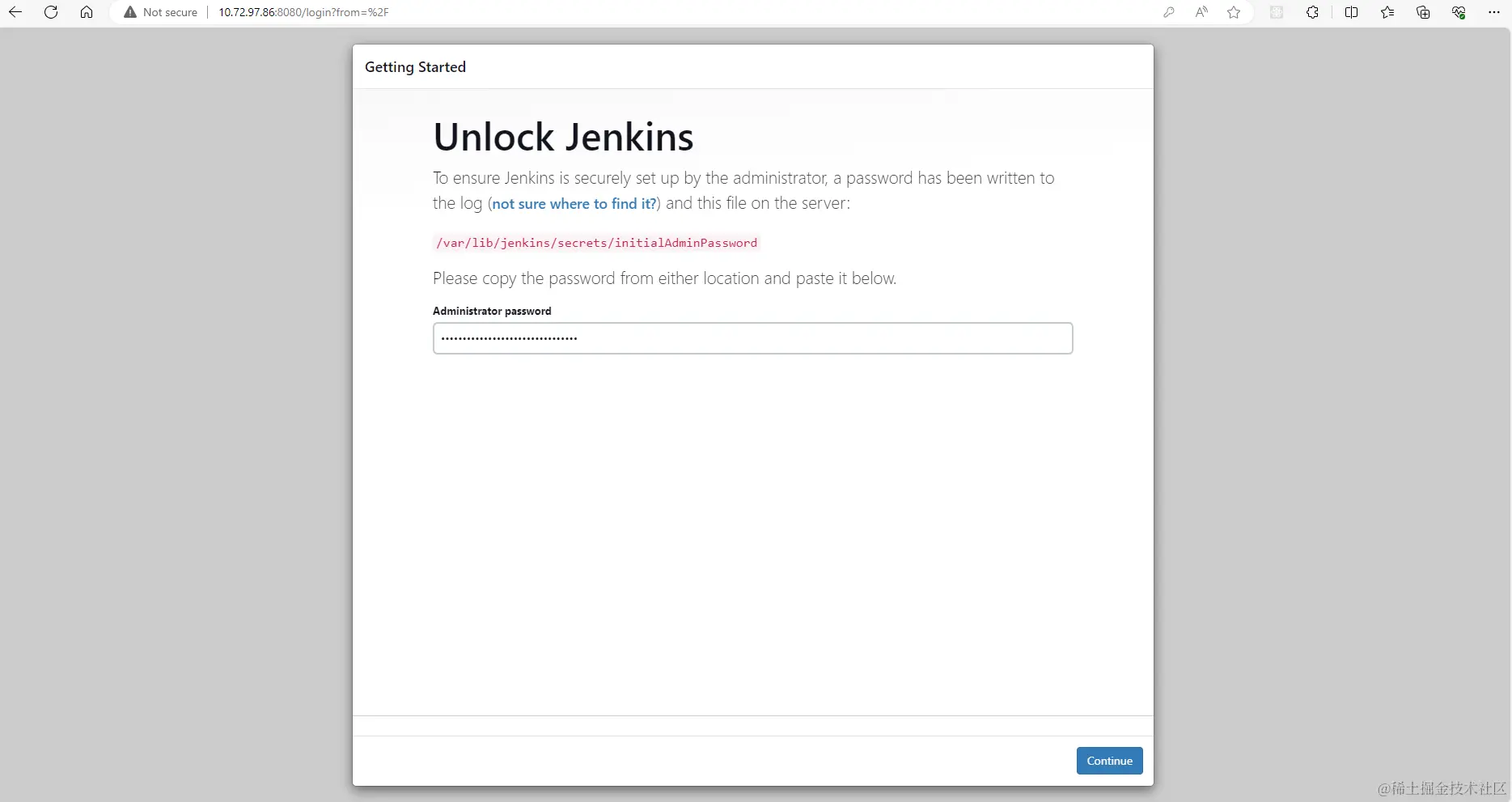Click the address bar URL
The image size is (1512, 802).
tap(303, 12)
